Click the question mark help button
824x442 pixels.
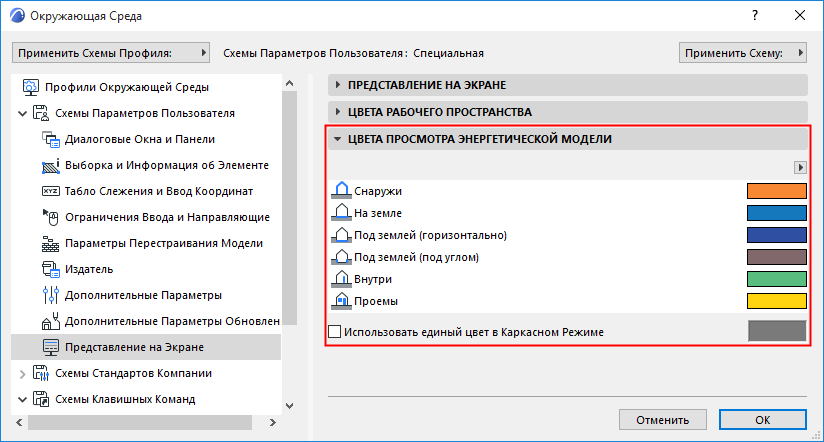755,15
